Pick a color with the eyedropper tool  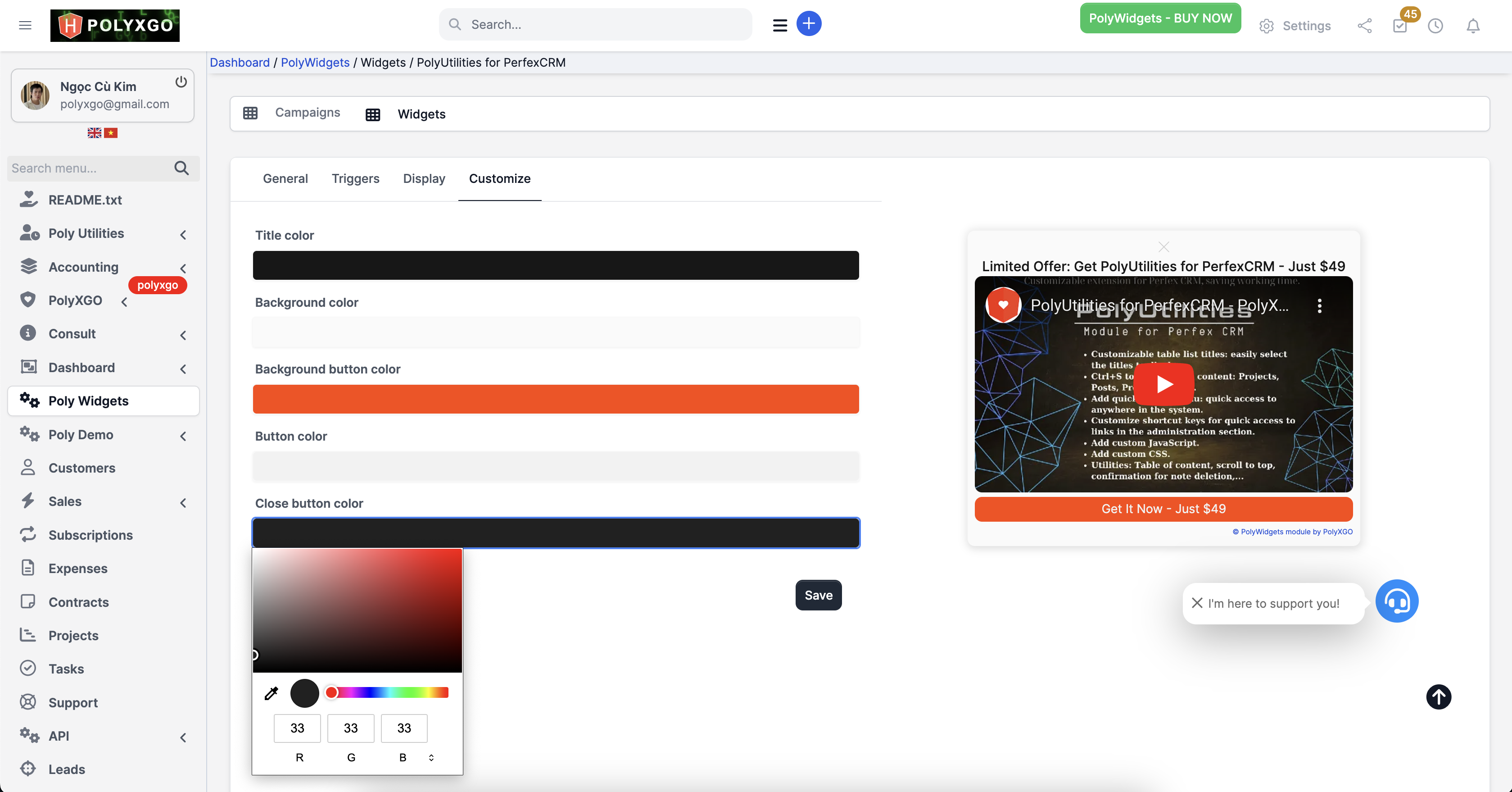[271, 693]
